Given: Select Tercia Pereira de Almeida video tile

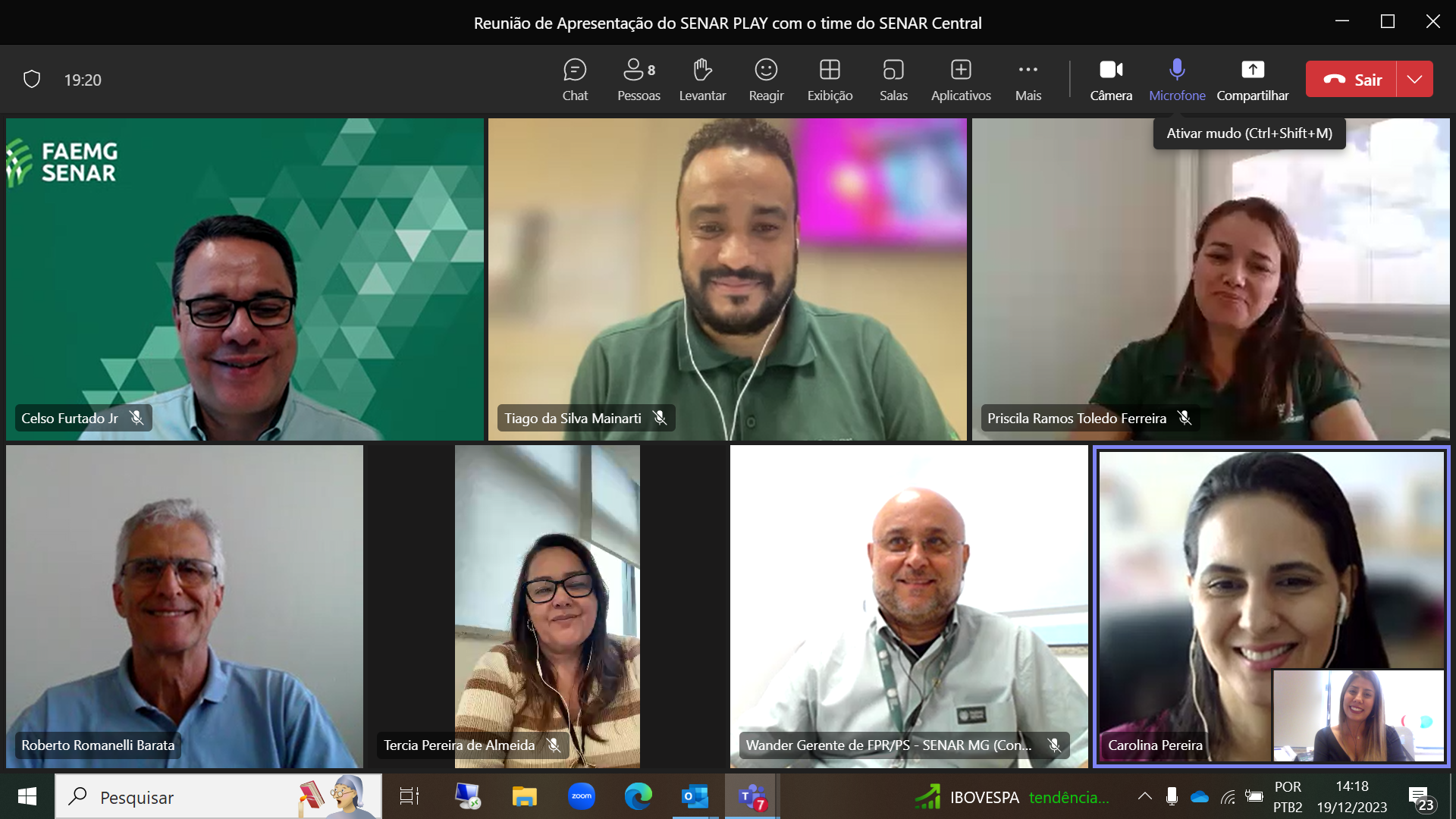Looking at the screenshot, I should pos(547,607).
